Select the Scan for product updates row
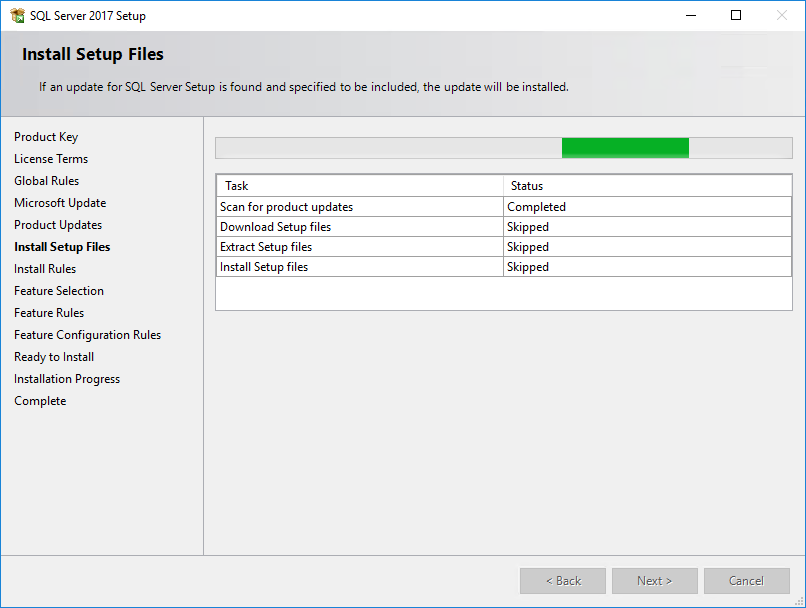This screenshot has width=806, height=608. coord(504,207)
